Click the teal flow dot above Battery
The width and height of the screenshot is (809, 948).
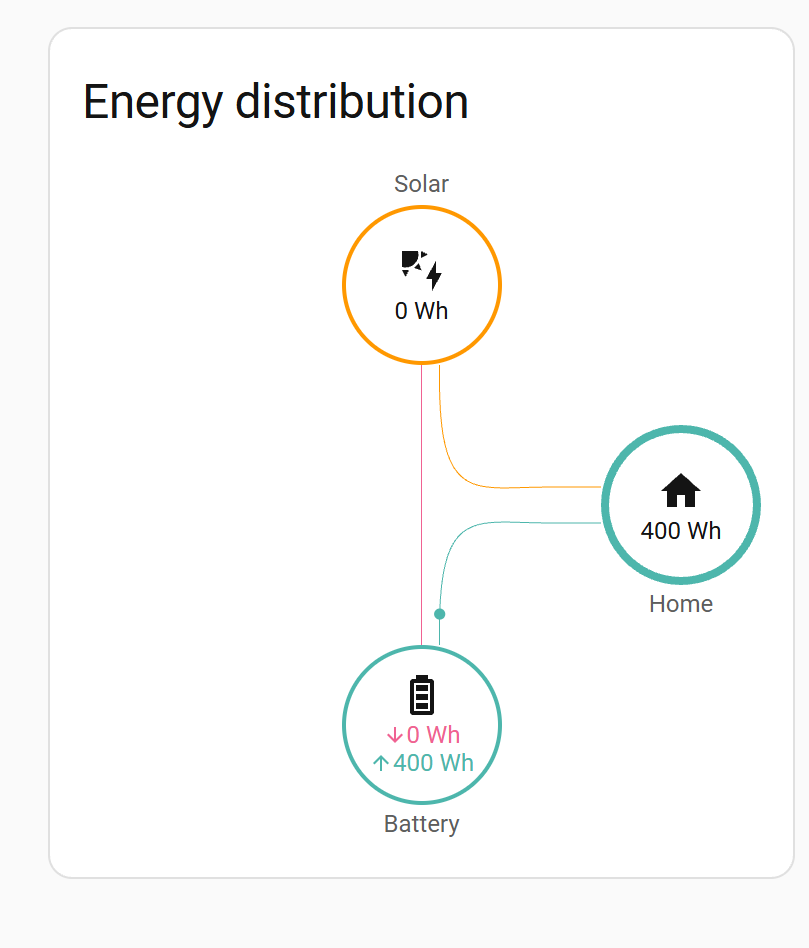pyautogui.click(x=440, y=614)
